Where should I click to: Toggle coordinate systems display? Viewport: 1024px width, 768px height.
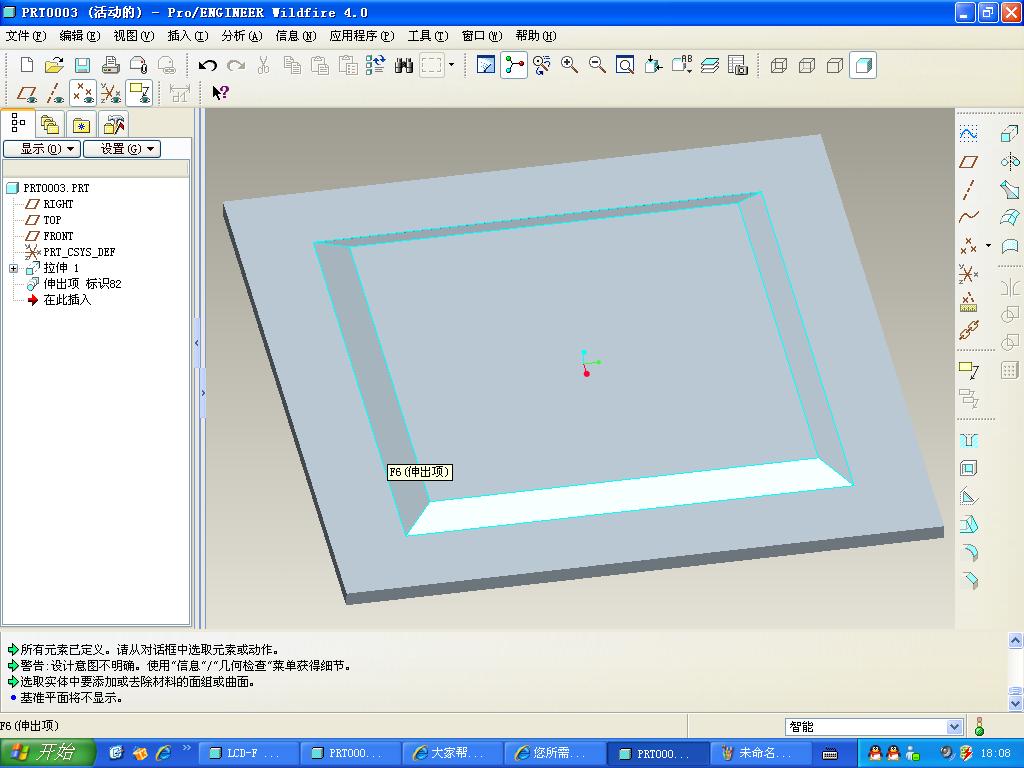[110, 93]
